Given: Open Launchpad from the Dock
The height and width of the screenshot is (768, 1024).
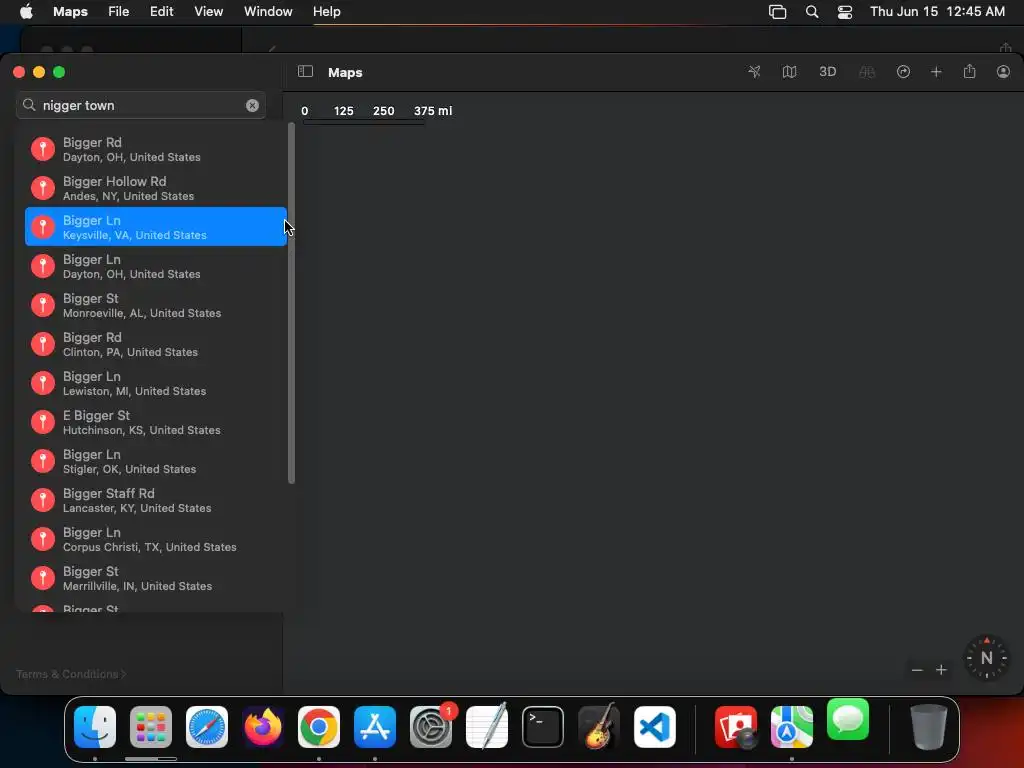Looking at the screenshot, I should pyautogui.click(x=151, y=727).
